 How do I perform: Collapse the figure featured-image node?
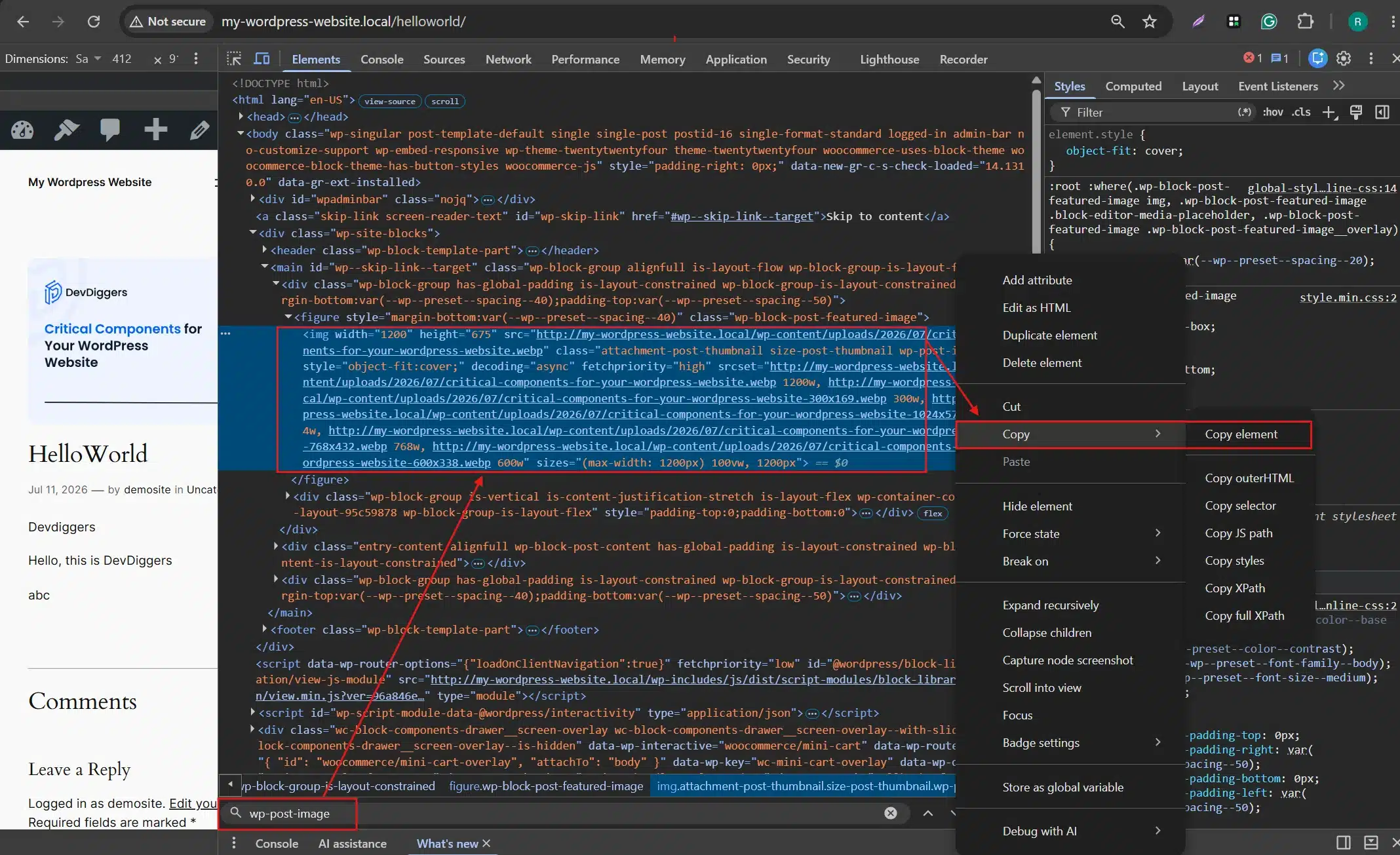tap(288, 317)
